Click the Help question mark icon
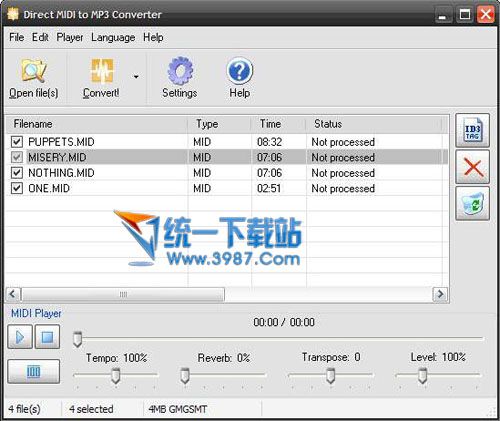Screen dimensions: 500x421 (x=239, y=71)
